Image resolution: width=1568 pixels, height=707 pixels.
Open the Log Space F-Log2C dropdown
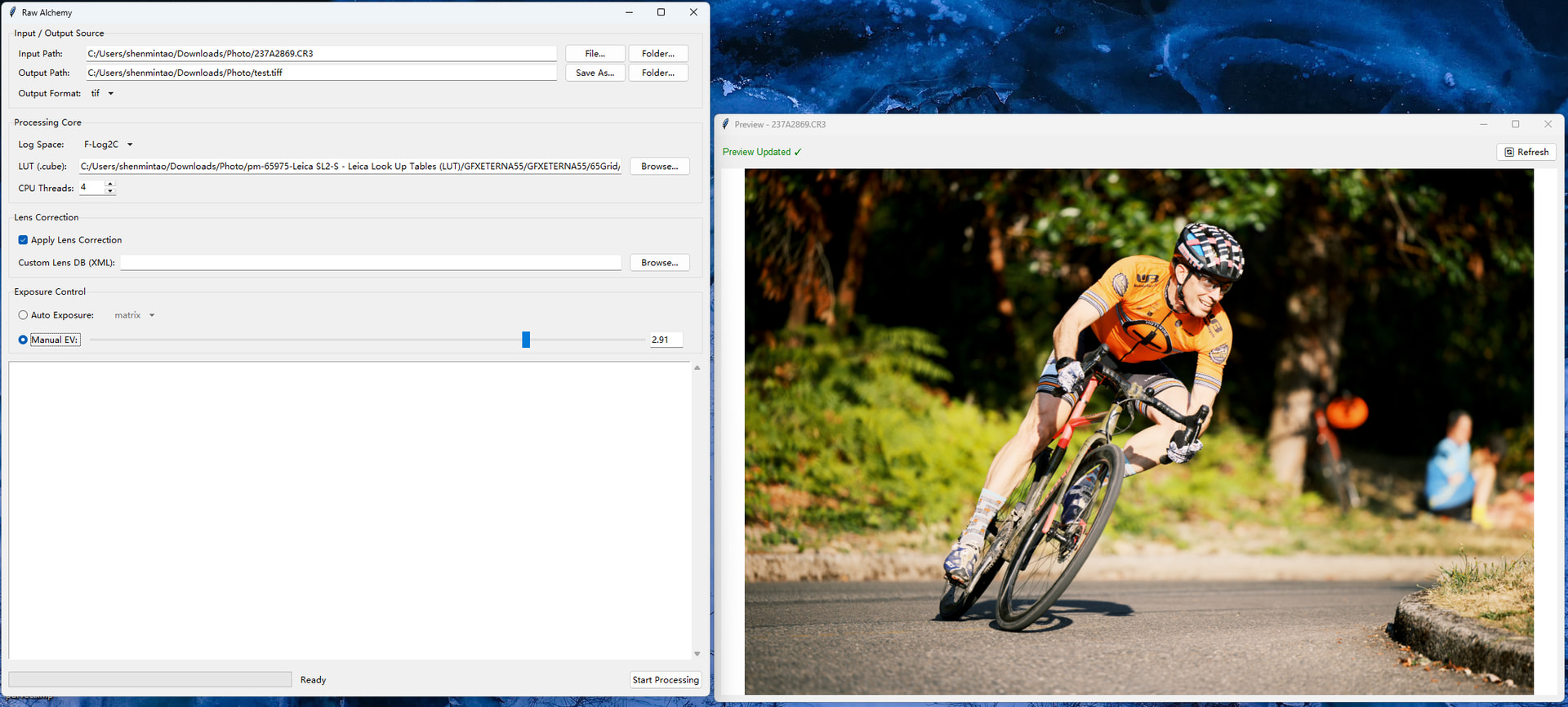pyautogui.click(x=109, y=145)
